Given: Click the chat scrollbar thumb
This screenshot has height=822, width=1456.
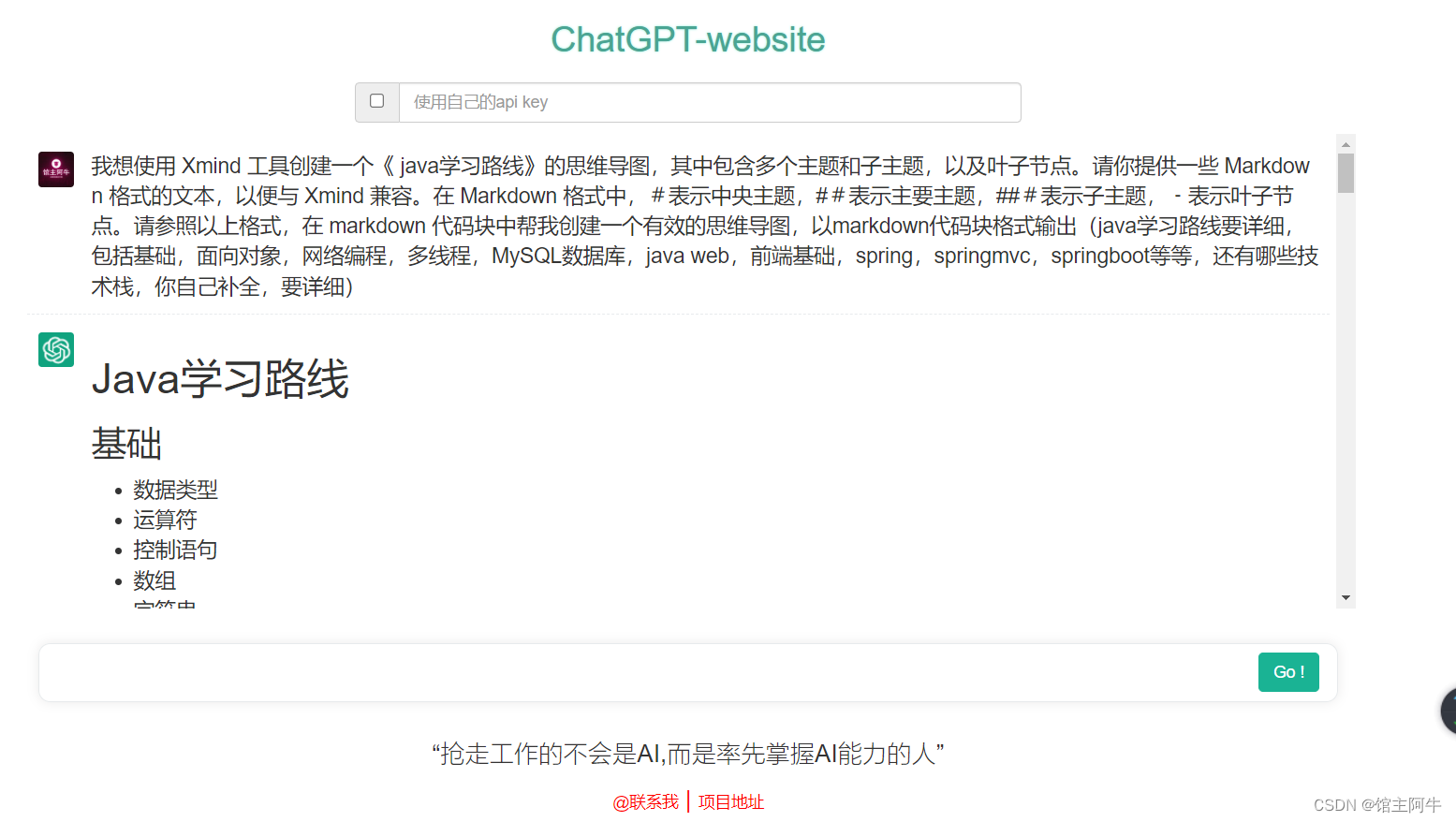Looking at the screenshot, I should tap(1346, 173).
